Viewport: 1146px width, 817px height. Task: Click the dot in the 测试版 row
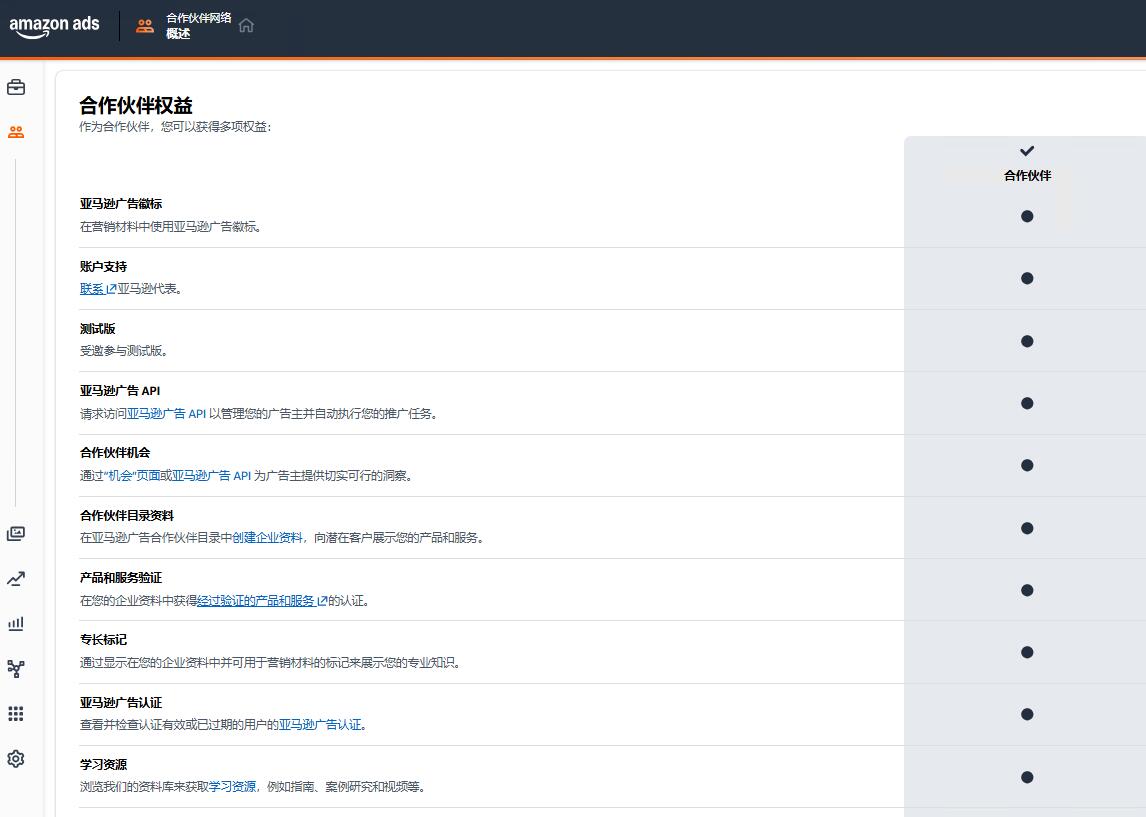pyautogui.click(x=1027, y=341)
